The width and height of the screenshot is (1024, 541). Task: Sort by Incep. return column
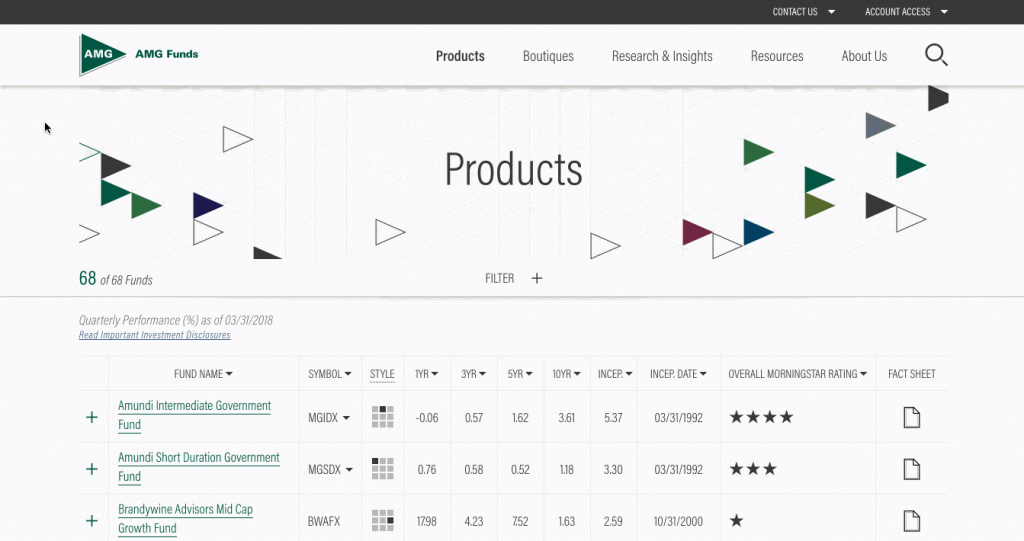pyautogui.click(x=615, y=374)
